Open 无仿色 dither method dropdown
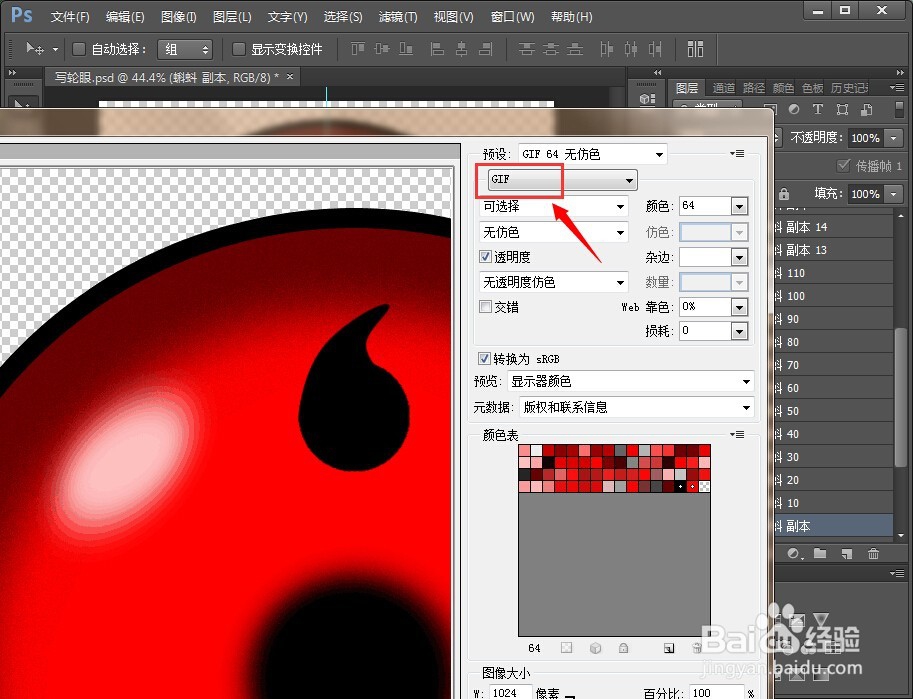 pos(553,232)
